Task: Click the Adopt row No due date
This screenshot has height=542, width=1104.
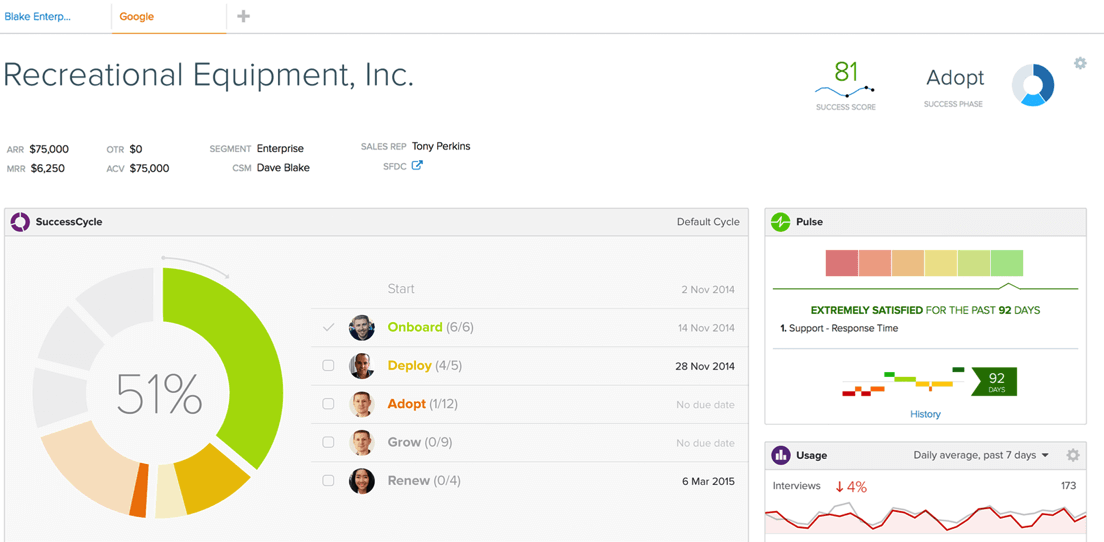Action: (x=705, y=405)
